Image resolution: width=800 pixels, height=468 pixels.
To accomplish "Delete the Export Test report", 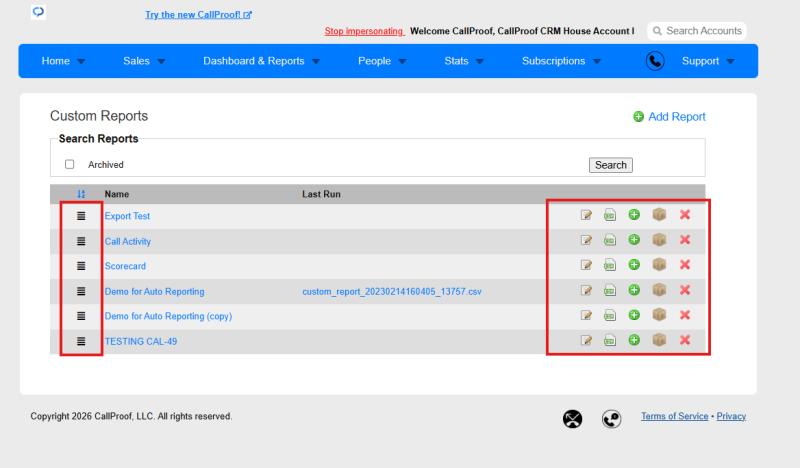I will click(x=685, y=214).
